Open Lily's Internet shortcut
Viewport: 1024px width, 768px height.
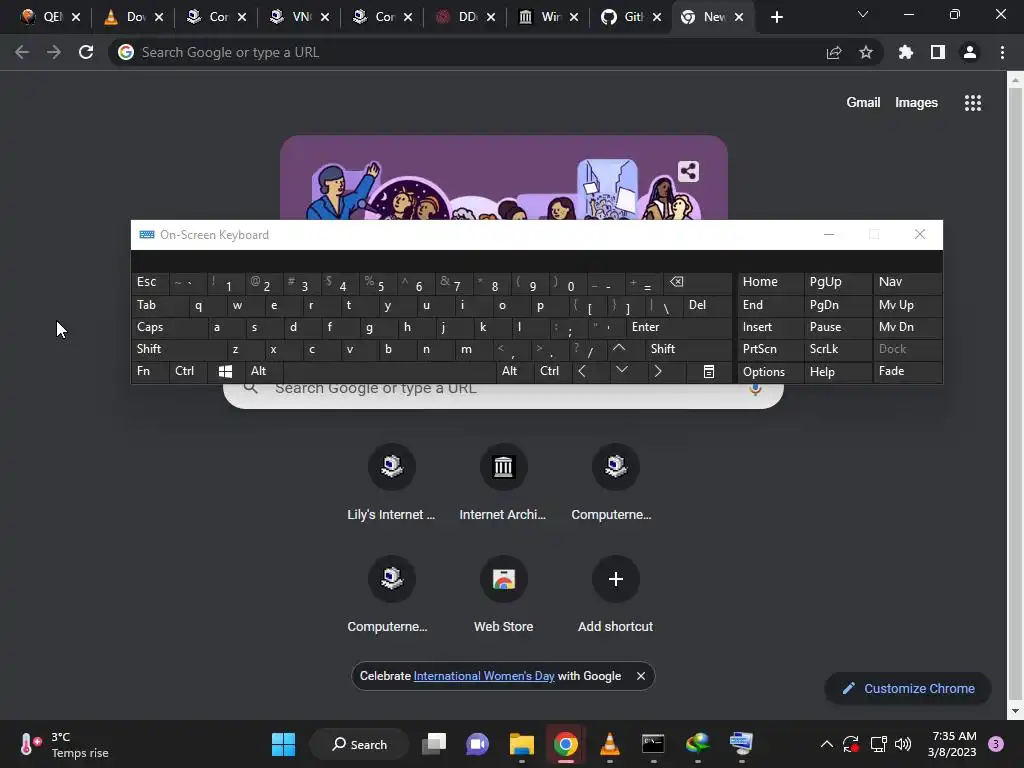(391, 483)
